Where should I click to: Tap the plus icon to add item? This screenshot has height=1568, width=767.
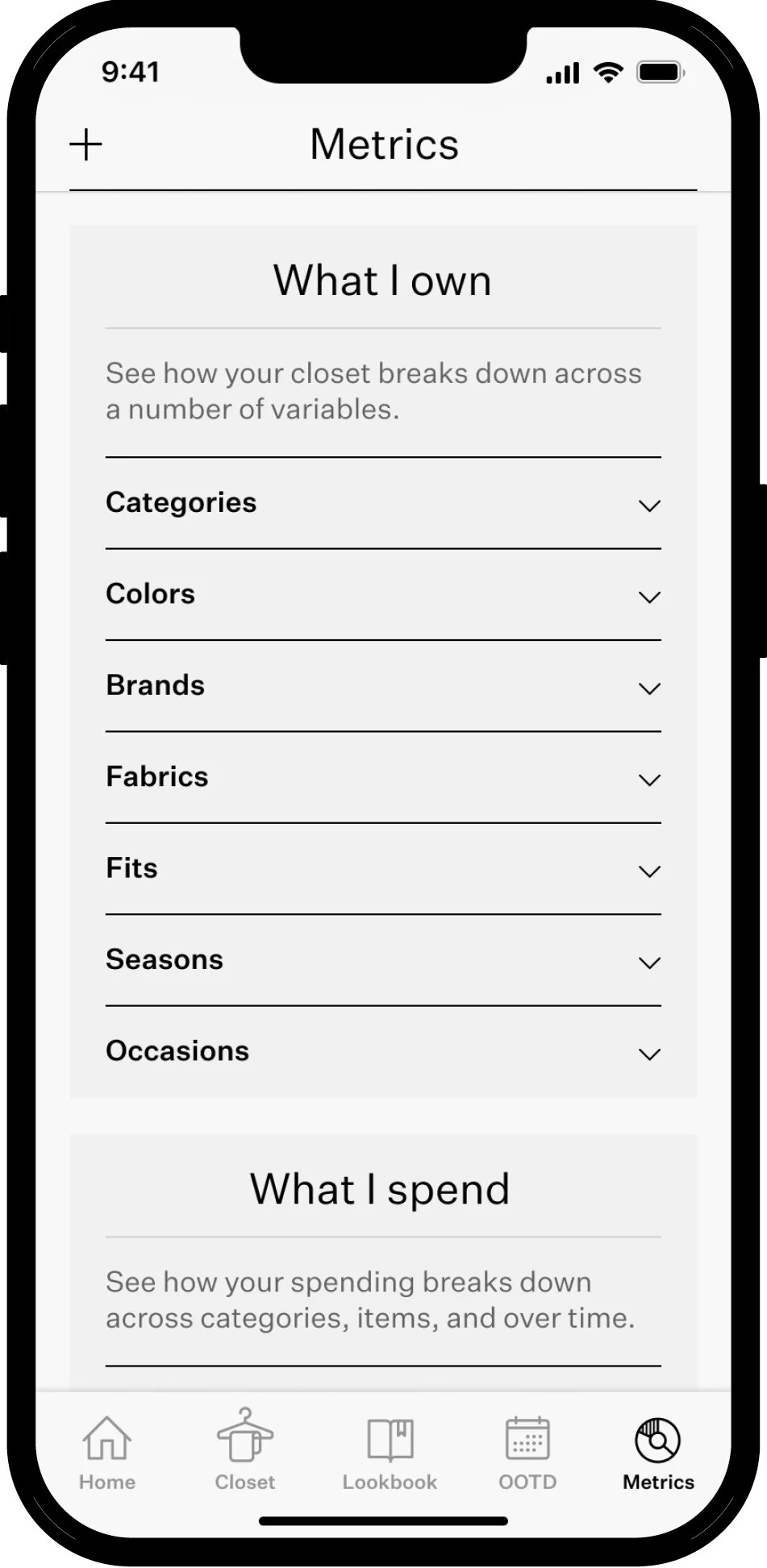(x=85, y=145)
